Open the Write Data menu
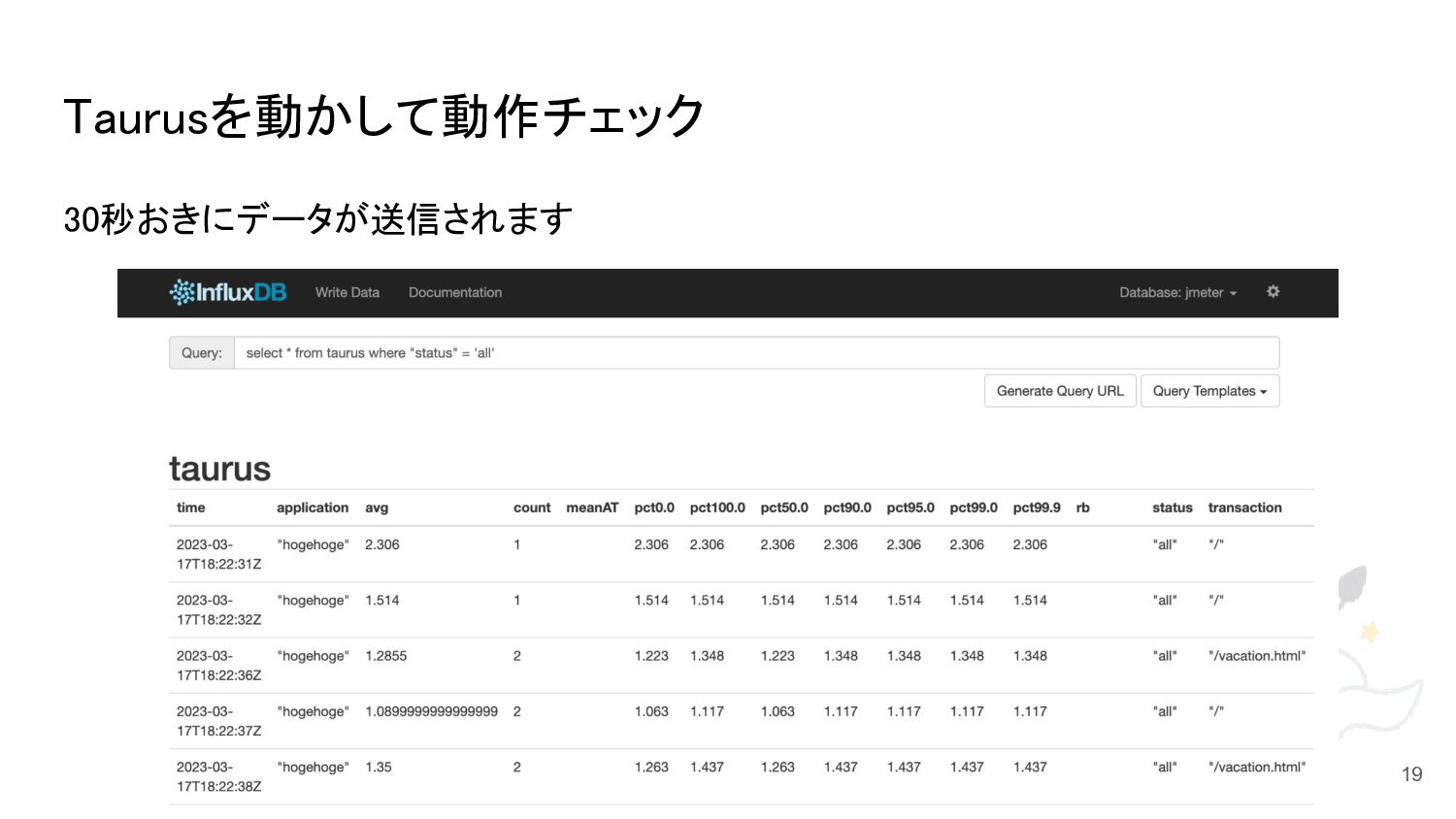This screenshot has height=819, width=1456. tap(347, 292)
